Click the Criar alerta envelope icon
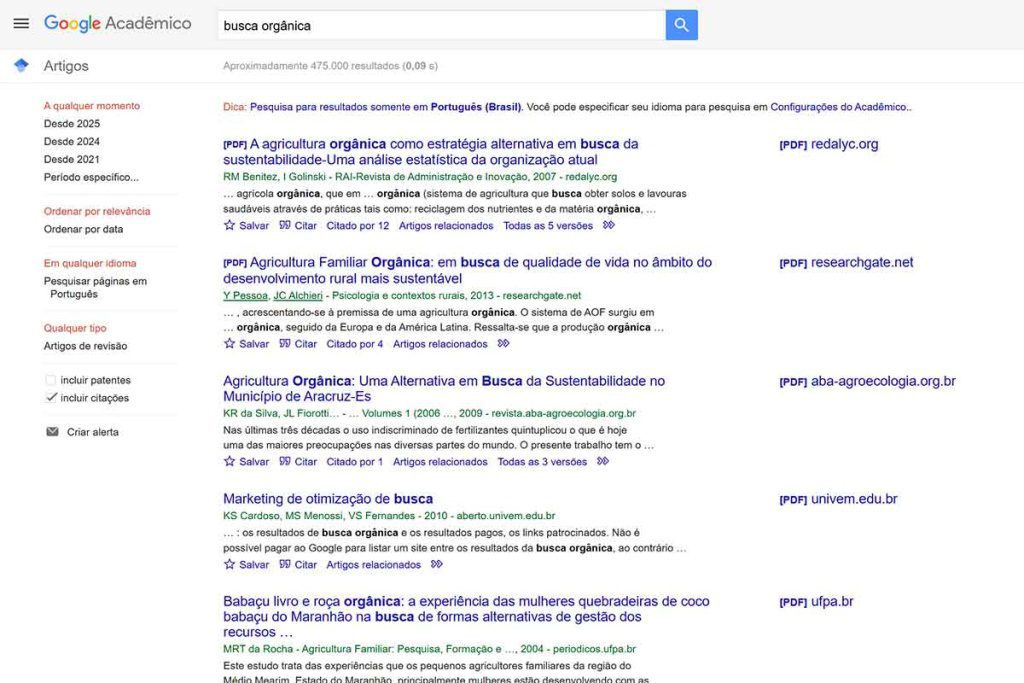Screen dimensions: 1024x683 coord(51,431)
